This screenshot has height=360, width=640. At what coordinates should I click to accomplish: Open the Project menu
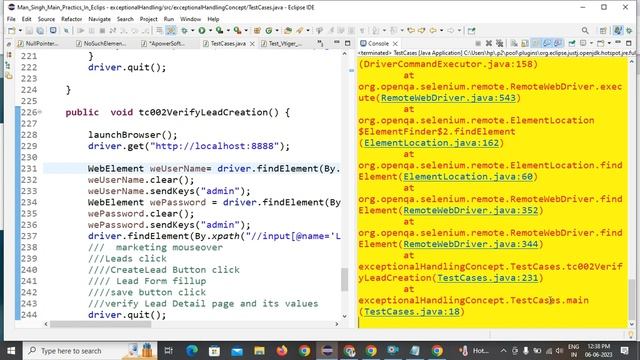(149, 19)
